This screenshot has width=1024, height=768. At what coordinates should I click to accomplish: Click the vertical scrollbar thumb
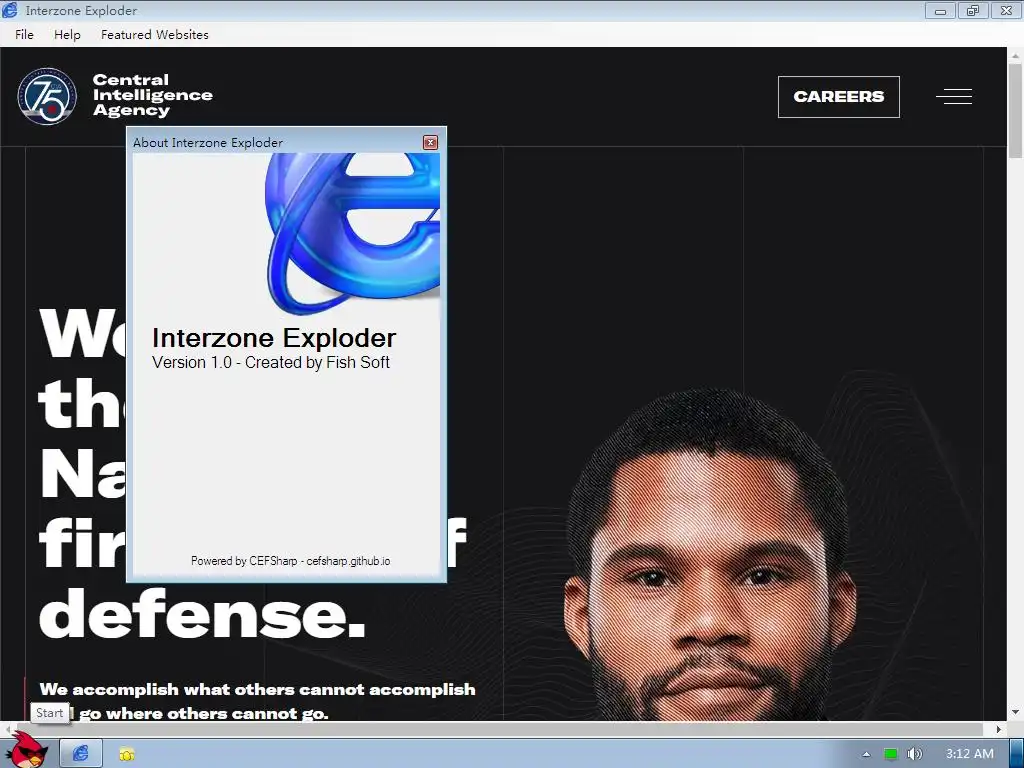[x=1016, y=111]
